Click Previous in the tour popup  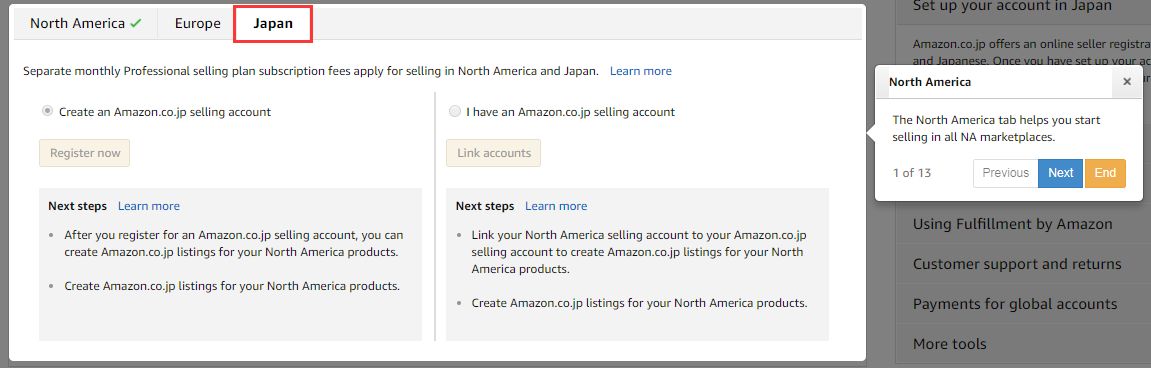pyautogui.click(x=1006, y=173)
